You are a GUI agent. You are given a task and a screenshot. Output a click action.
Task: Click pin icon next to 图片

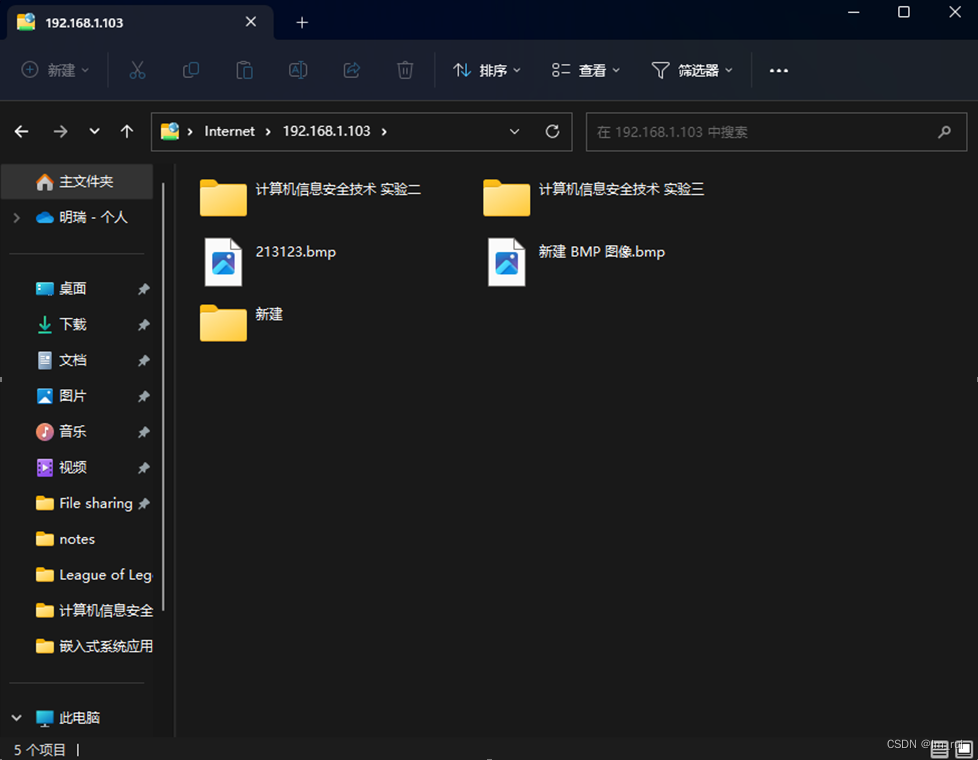[144, 396]
